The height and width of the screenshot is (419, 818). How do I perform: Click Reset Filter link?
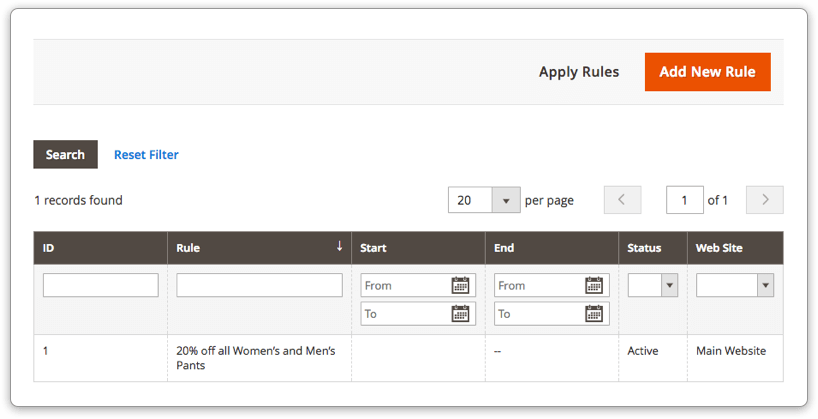[x=146, y=155]
